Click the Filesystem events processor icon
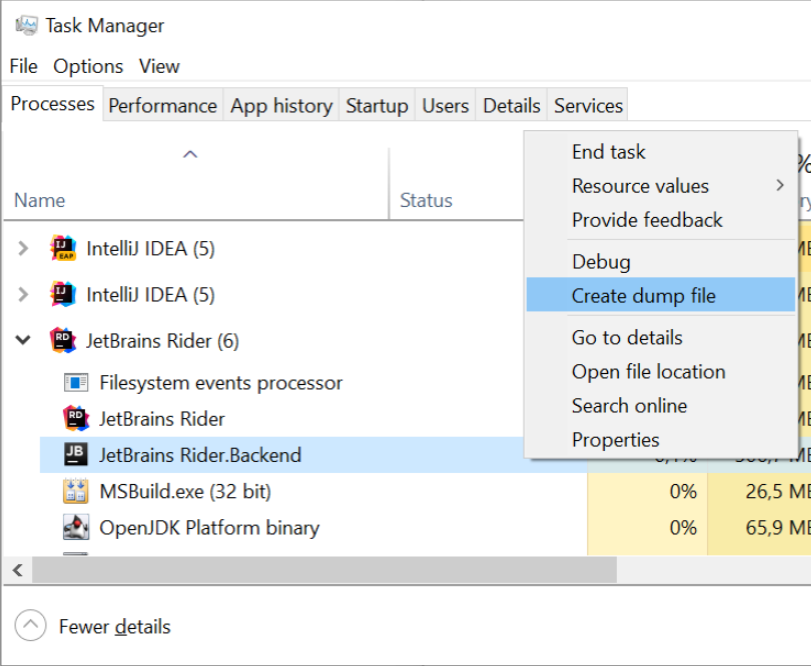Viewport: 811px width, 666px height. coord(76,383)
